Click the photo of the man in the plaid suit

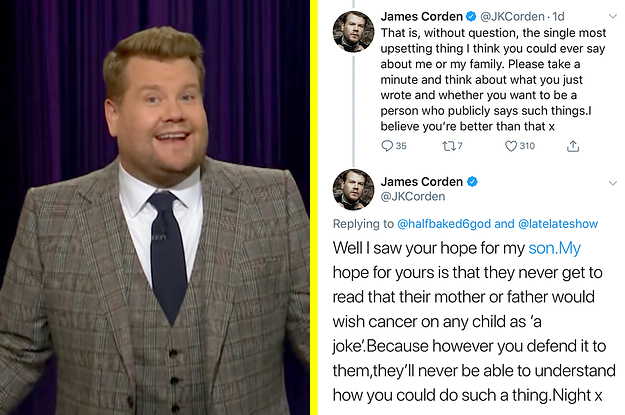coord(155,207)
